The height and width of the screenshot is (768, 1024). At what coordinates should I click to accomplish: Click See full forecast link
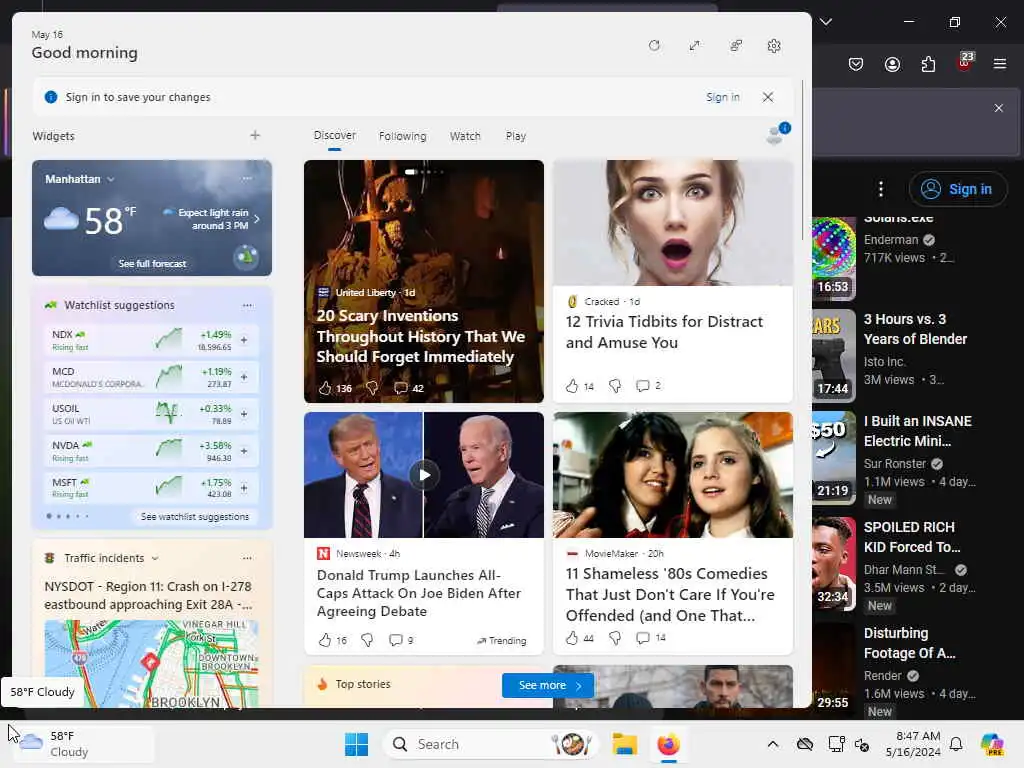coord(152,263)
